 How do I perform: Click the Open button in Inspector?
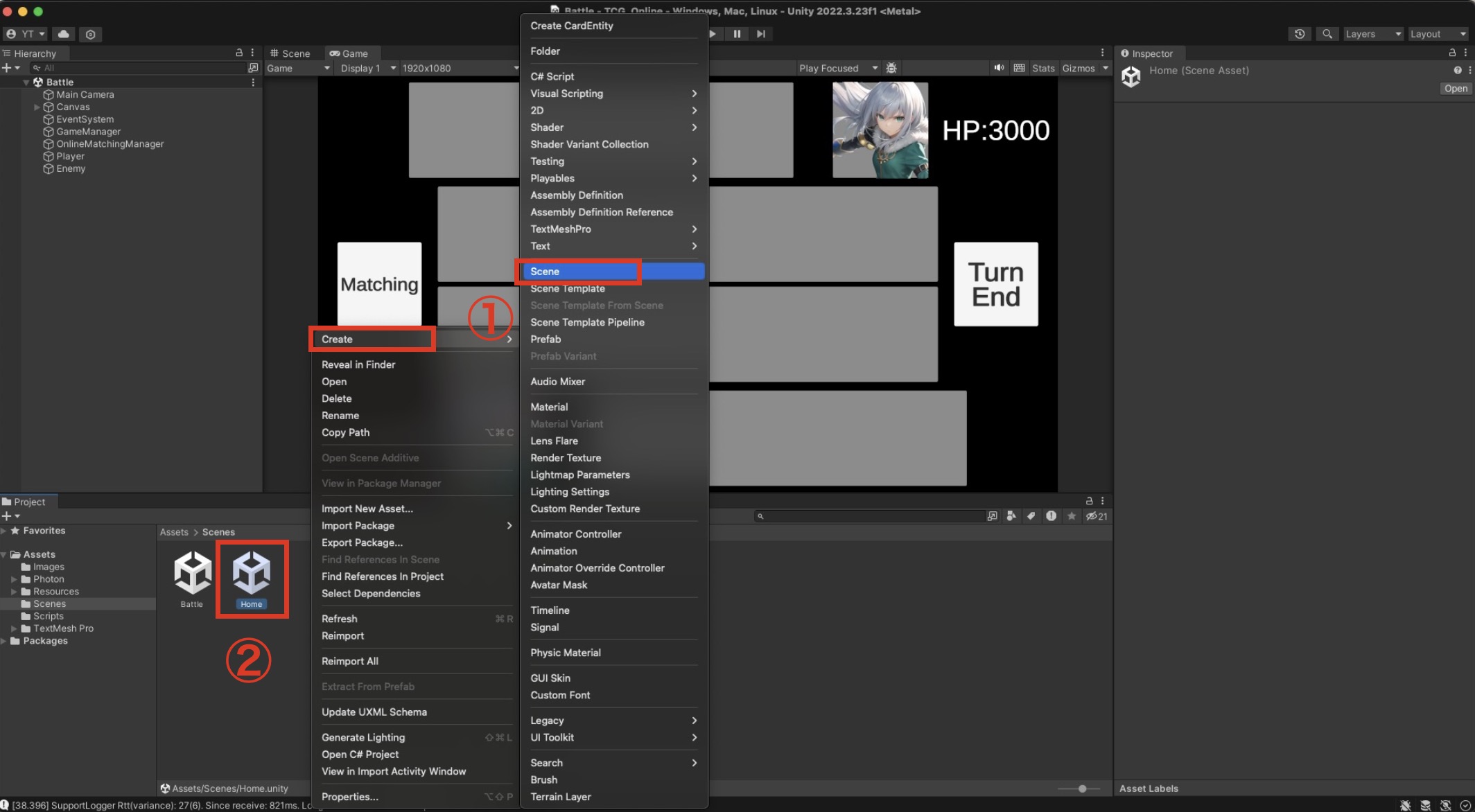pyautogui.click(x=1455, y=88)
